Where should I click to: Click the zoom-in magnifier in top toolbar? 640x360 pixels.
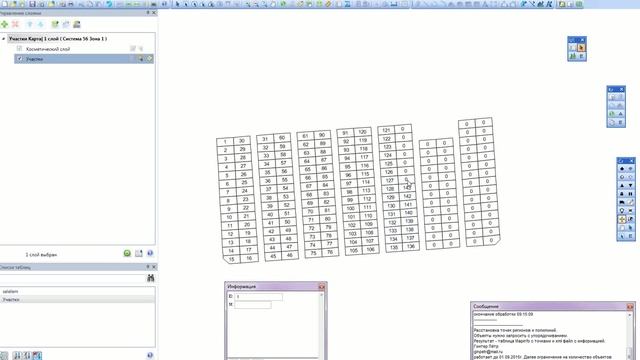(248, 4)
